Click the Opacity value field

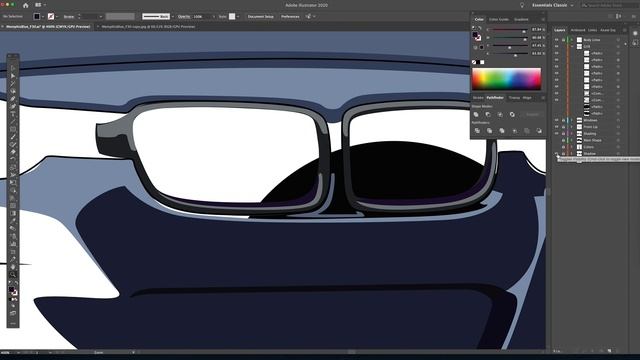pyautogui.click(x=201, y=17)
